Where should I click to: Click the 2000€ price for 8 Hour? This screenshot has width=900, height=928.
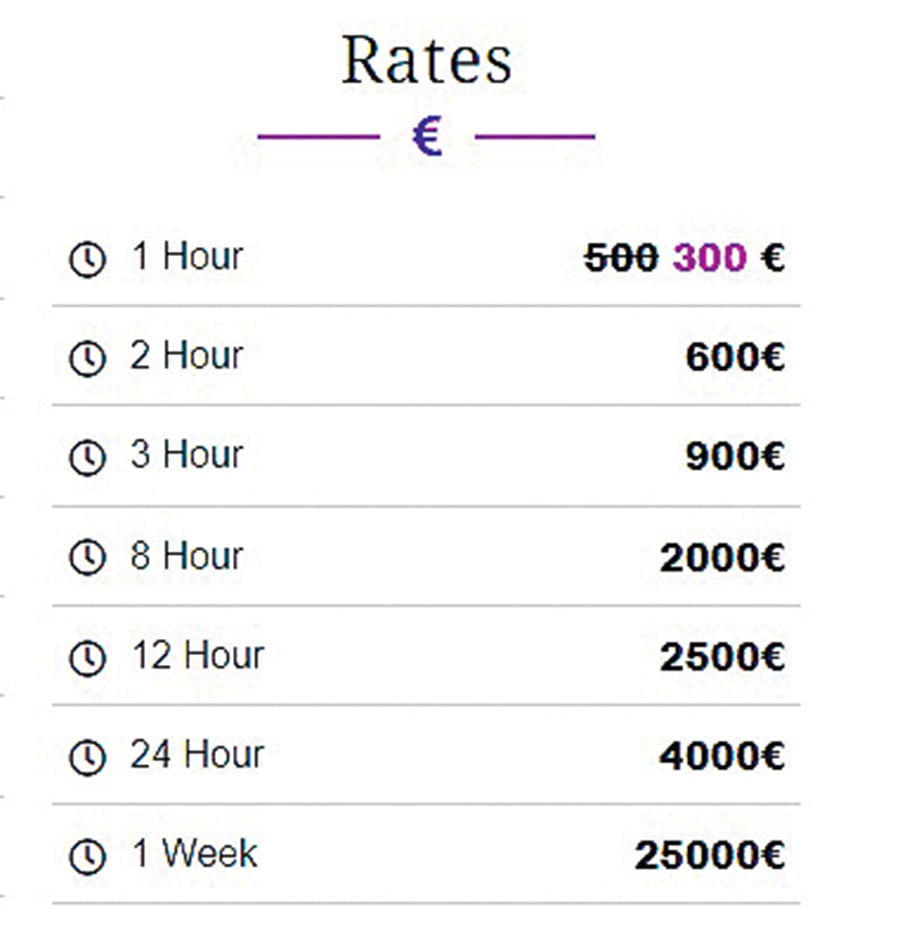pyautogui.click(x=722, y=558)
